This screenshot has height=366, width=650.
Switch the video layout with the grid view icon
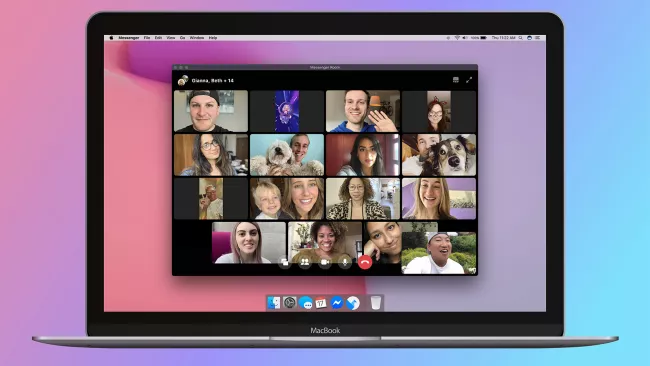tap(456, 80)
